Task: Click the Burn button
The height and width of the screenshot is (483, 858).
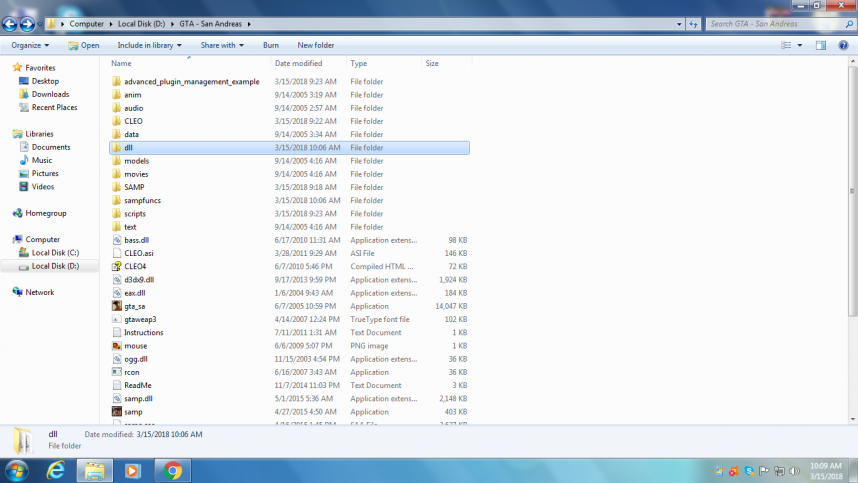Action: [x=271, y=45]
